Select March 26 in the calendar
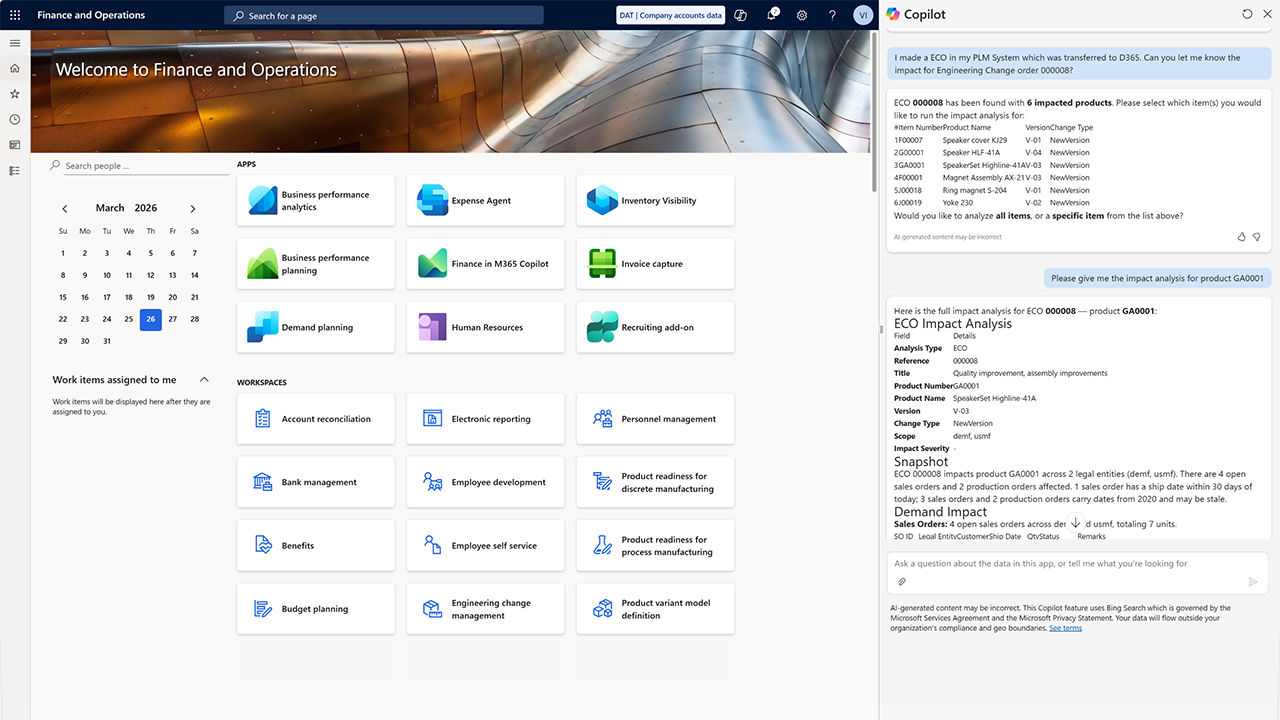Image resolution: width=1280 pixels, height=720 pixels. (151, 319)
